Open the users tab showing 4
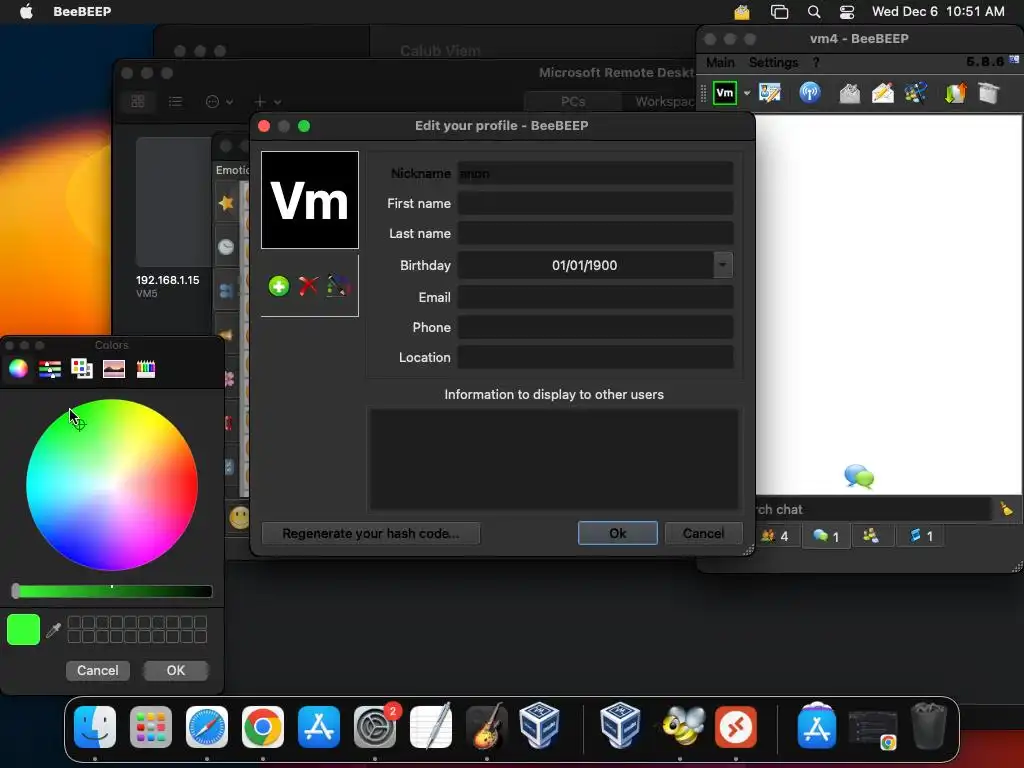This screenshot has height=768, width=1024. point(775,536)
